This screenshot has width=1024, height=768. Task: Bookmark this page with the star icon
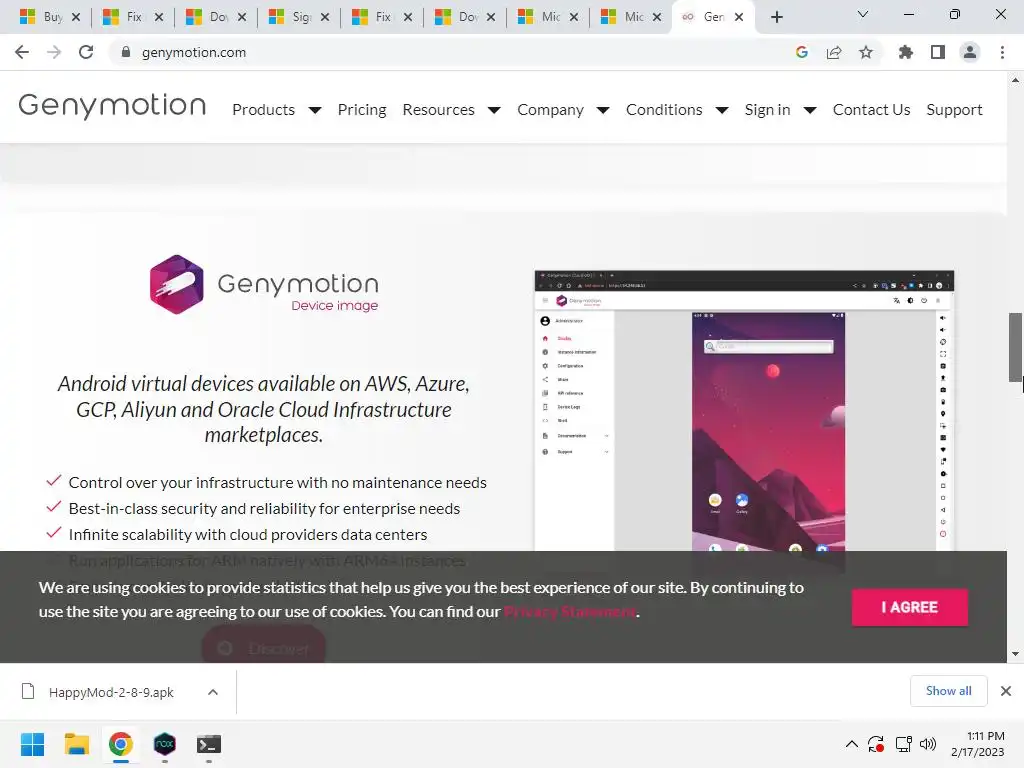[x=866, y=52]
